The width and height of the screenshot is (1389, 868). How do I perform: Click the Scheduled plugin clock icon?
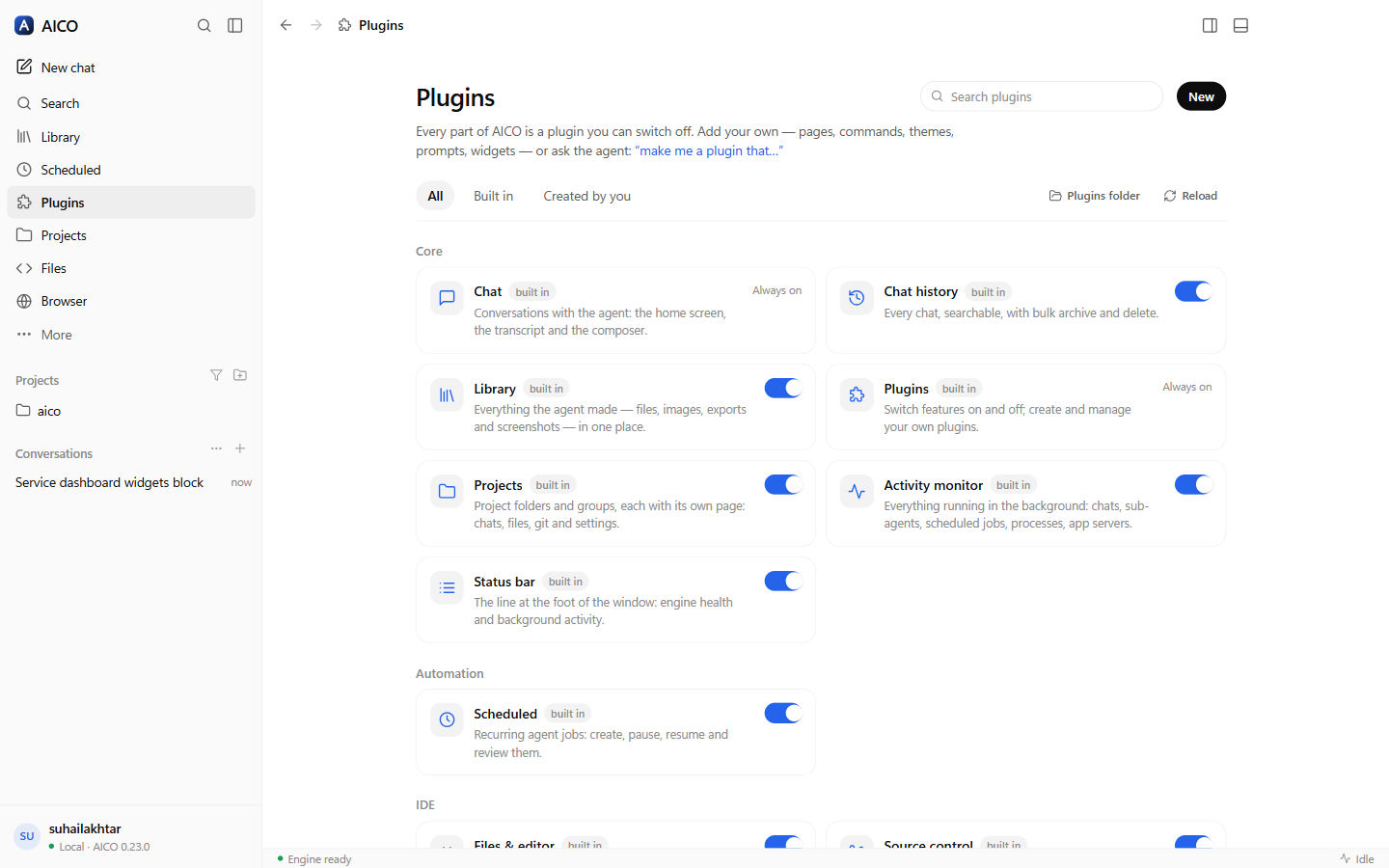click(447, 720)
